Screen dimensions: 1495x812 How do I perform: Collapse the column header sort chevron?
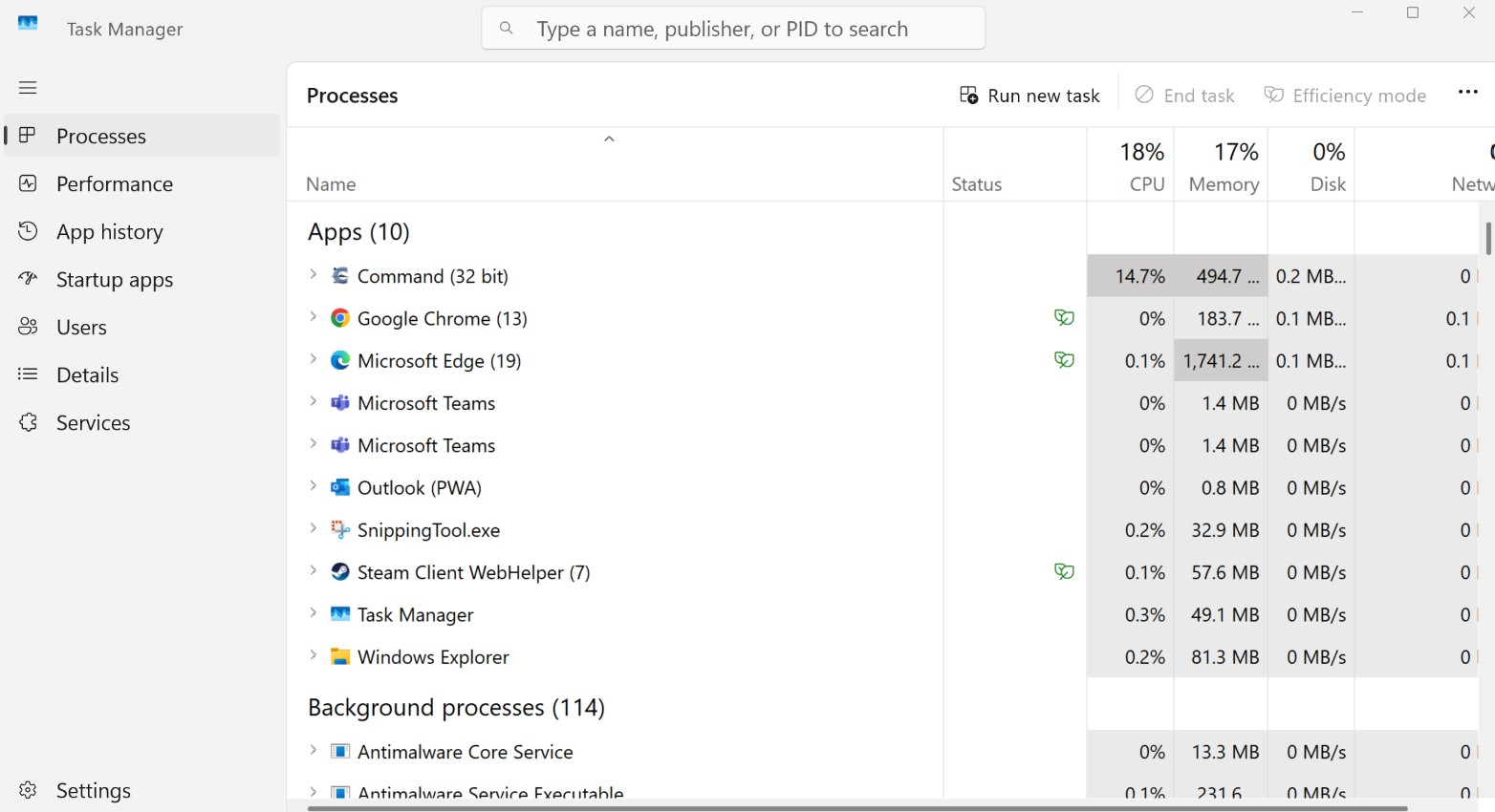click(609, 139)
